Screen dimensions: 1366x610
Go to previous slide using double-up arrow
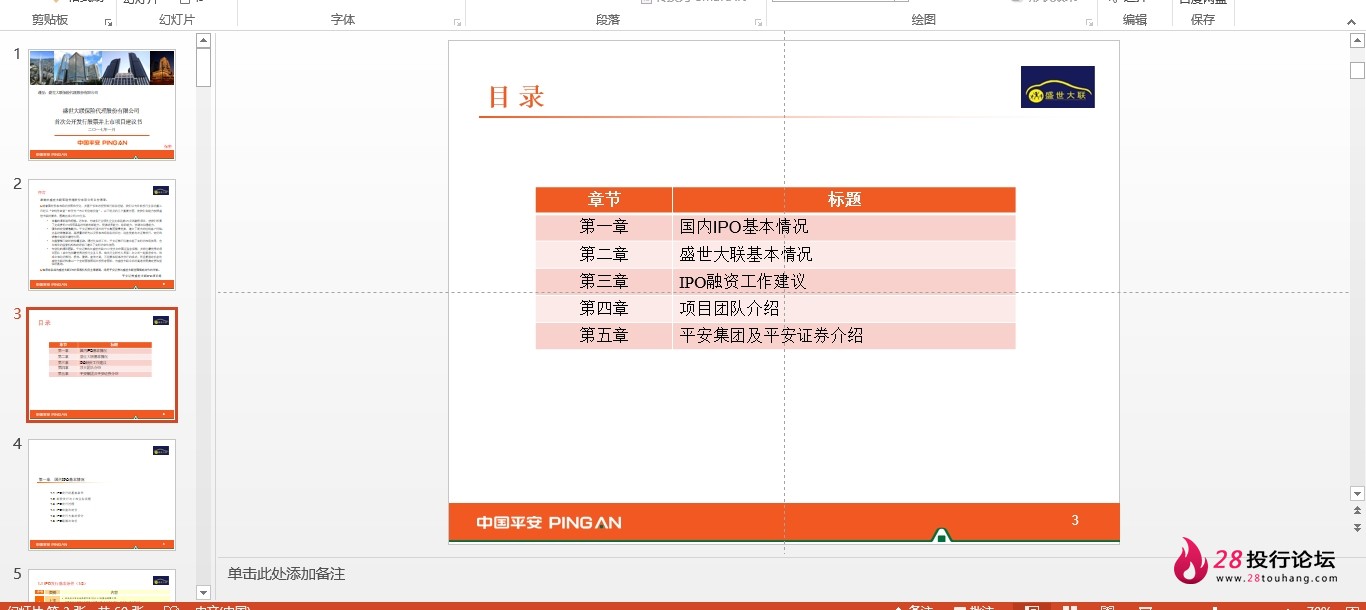(1357, 511)
